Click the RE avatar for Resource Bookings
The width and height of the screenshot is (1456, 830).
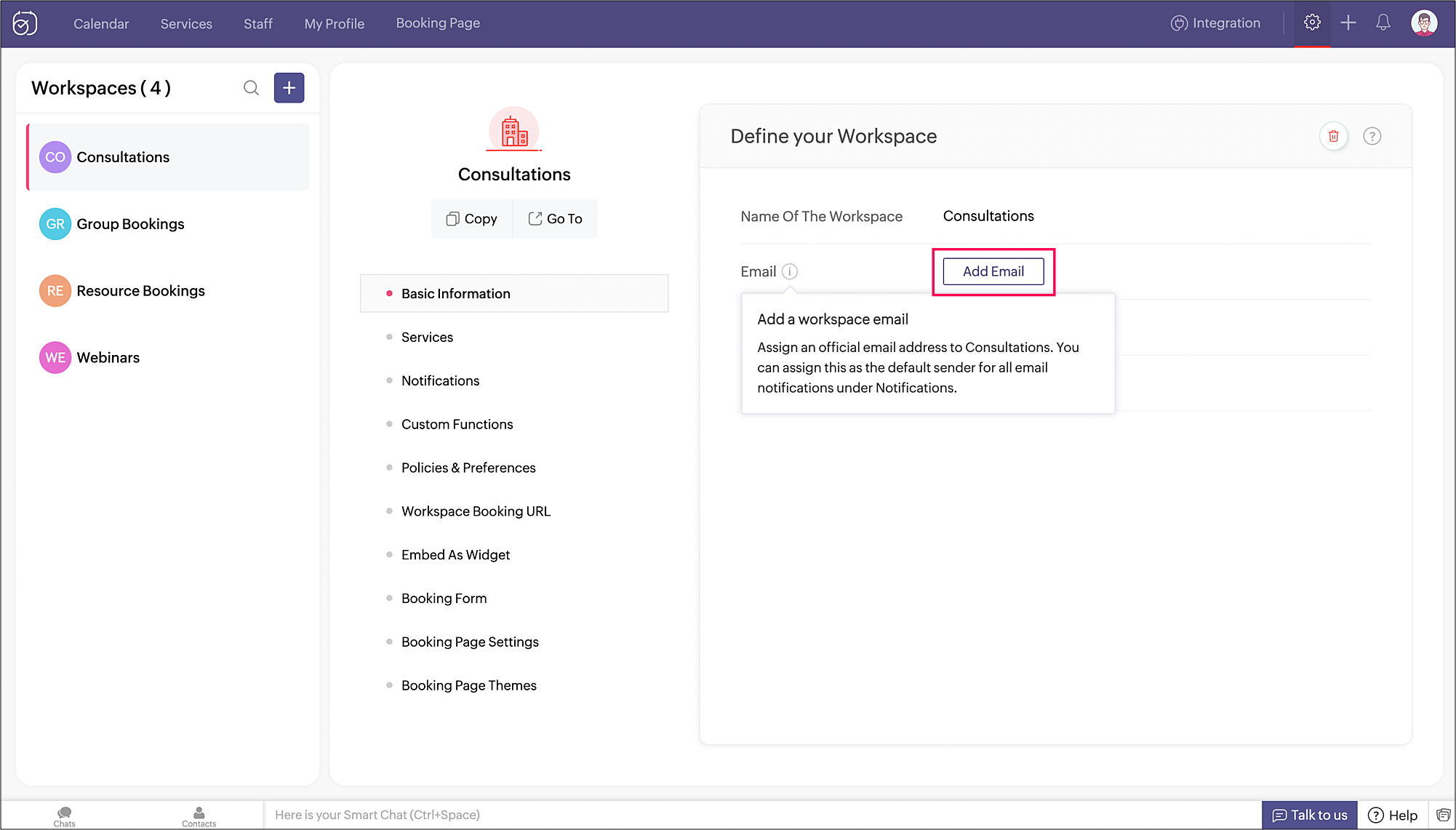click(55, 291)
